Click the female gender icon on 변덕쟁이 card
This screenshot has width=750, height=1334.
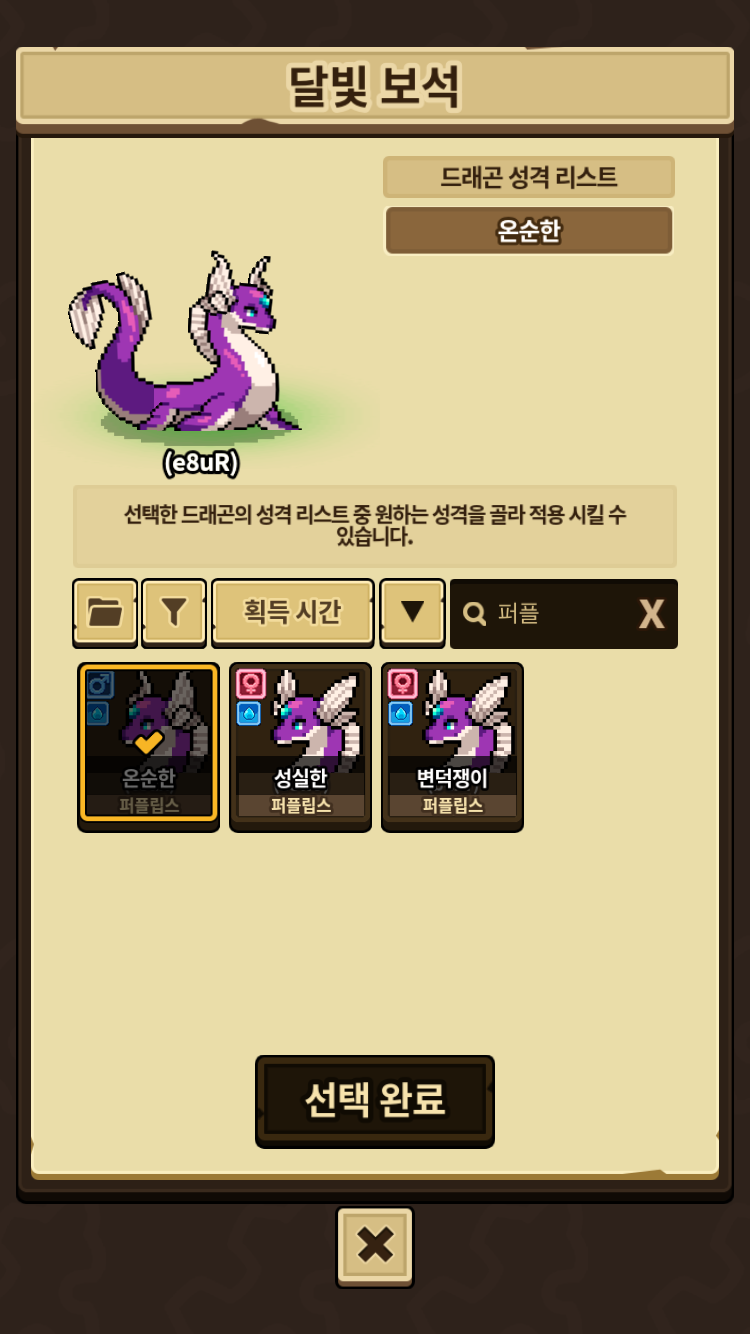point(402,684)
